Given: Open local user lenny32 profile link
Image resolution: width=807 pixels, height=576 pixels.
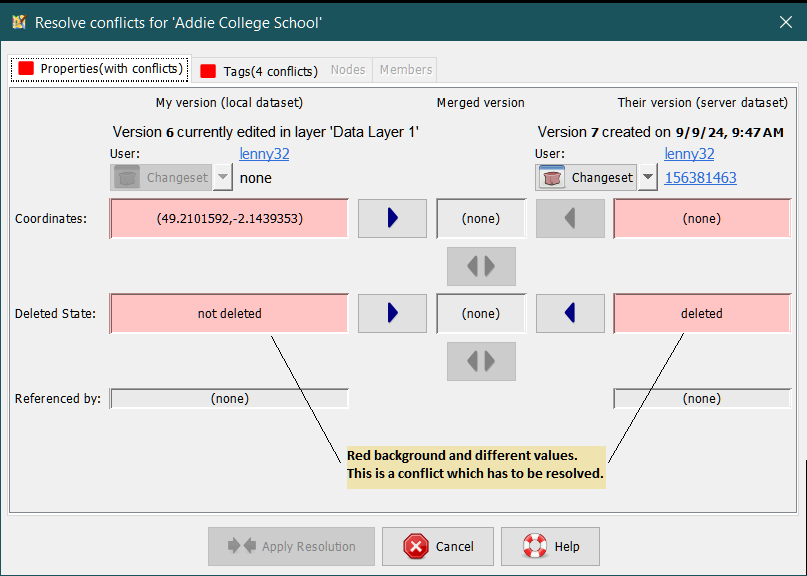Looking at the screenshot, I should point(265,154).
